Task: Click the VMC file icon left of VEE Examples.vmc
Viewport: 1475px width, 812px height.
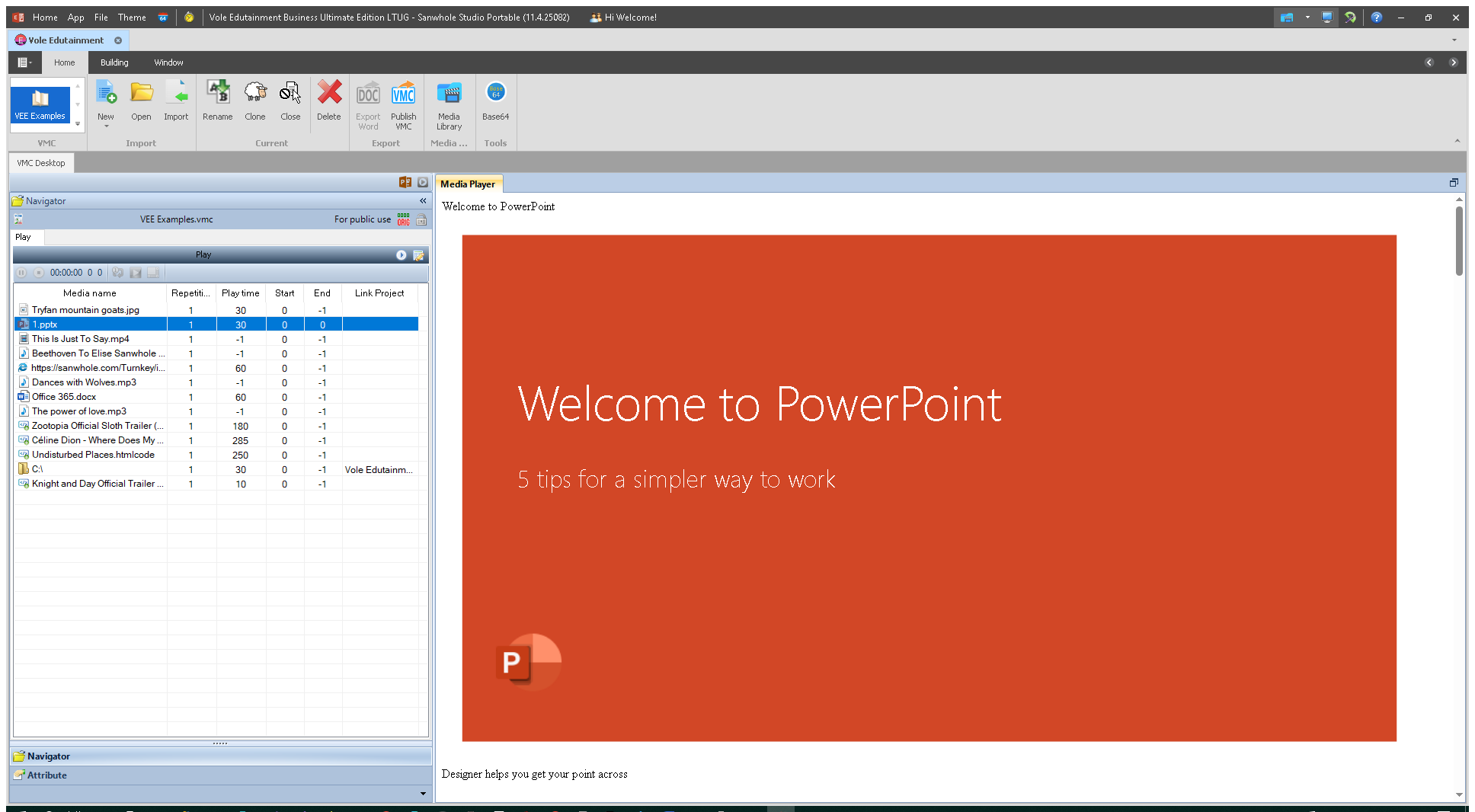Action: 19,219
